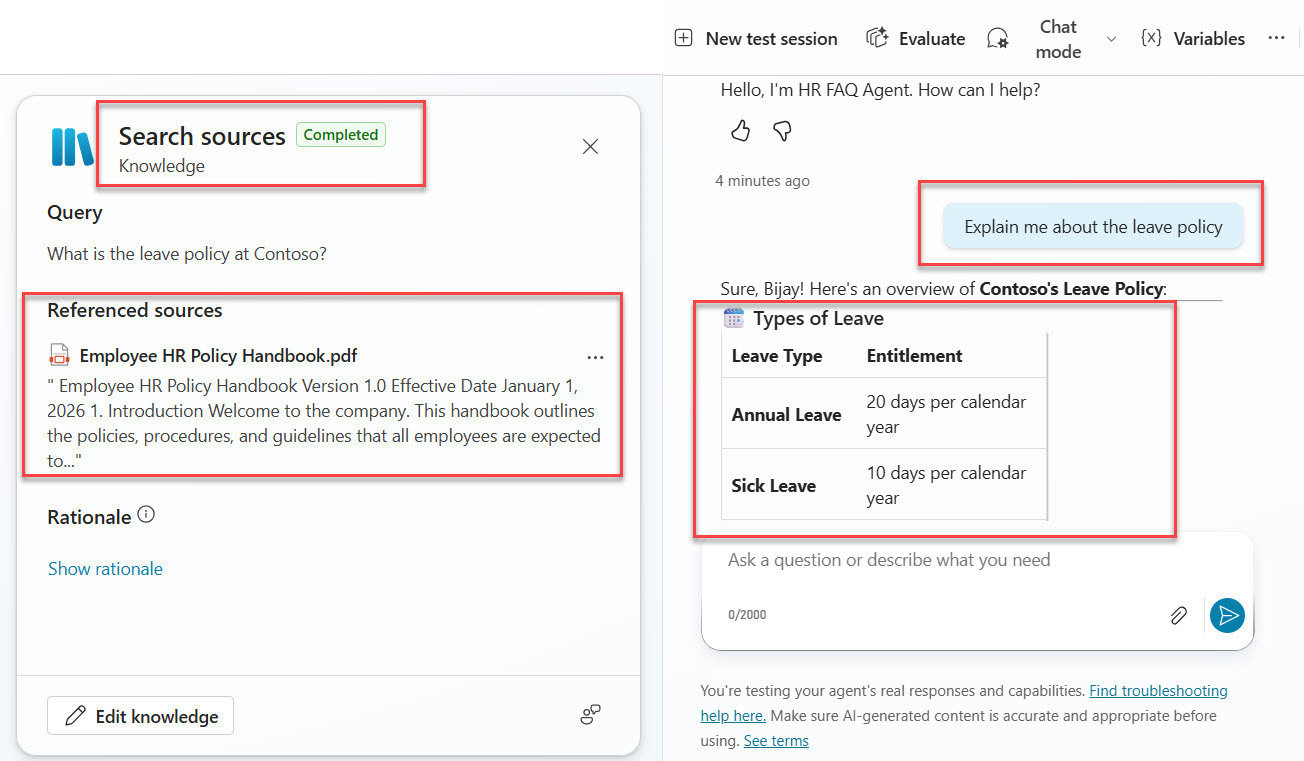Click the query text 'What is the leave policy at Contoso?'
The height and width of the screenshot is (761, 1304).
tap(187, 254)
